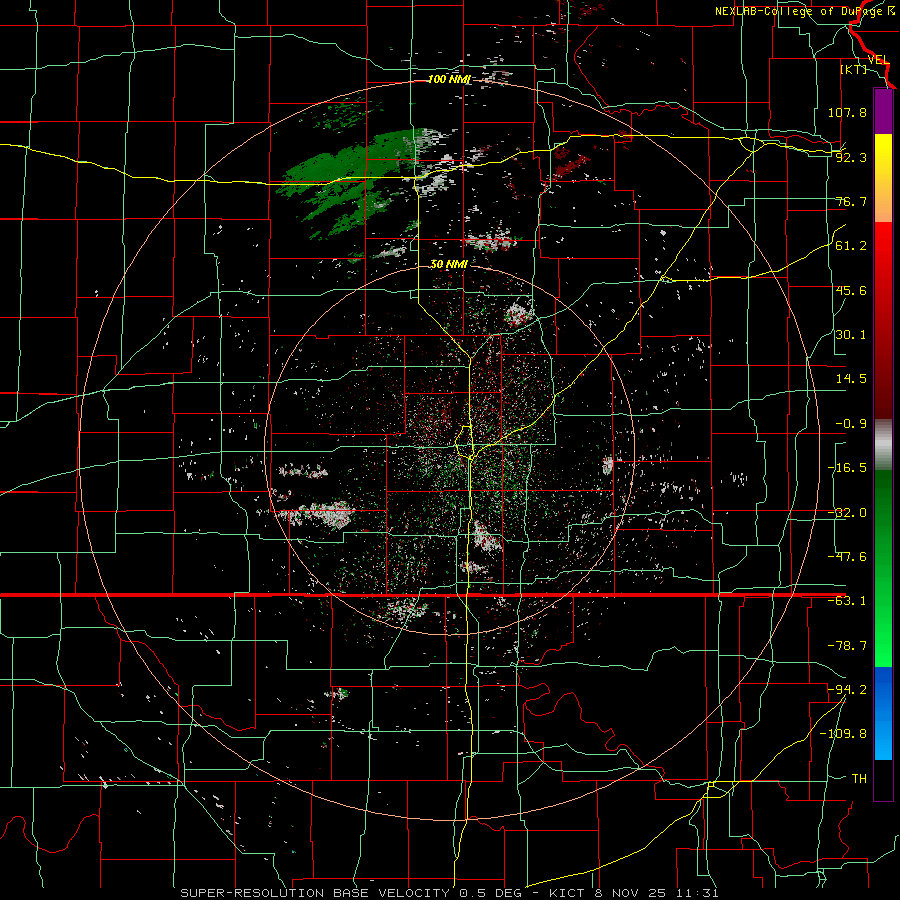The image size is (900, 900).
Task: Pick the green gradient color bar segment
Action: tap(883, 568)
